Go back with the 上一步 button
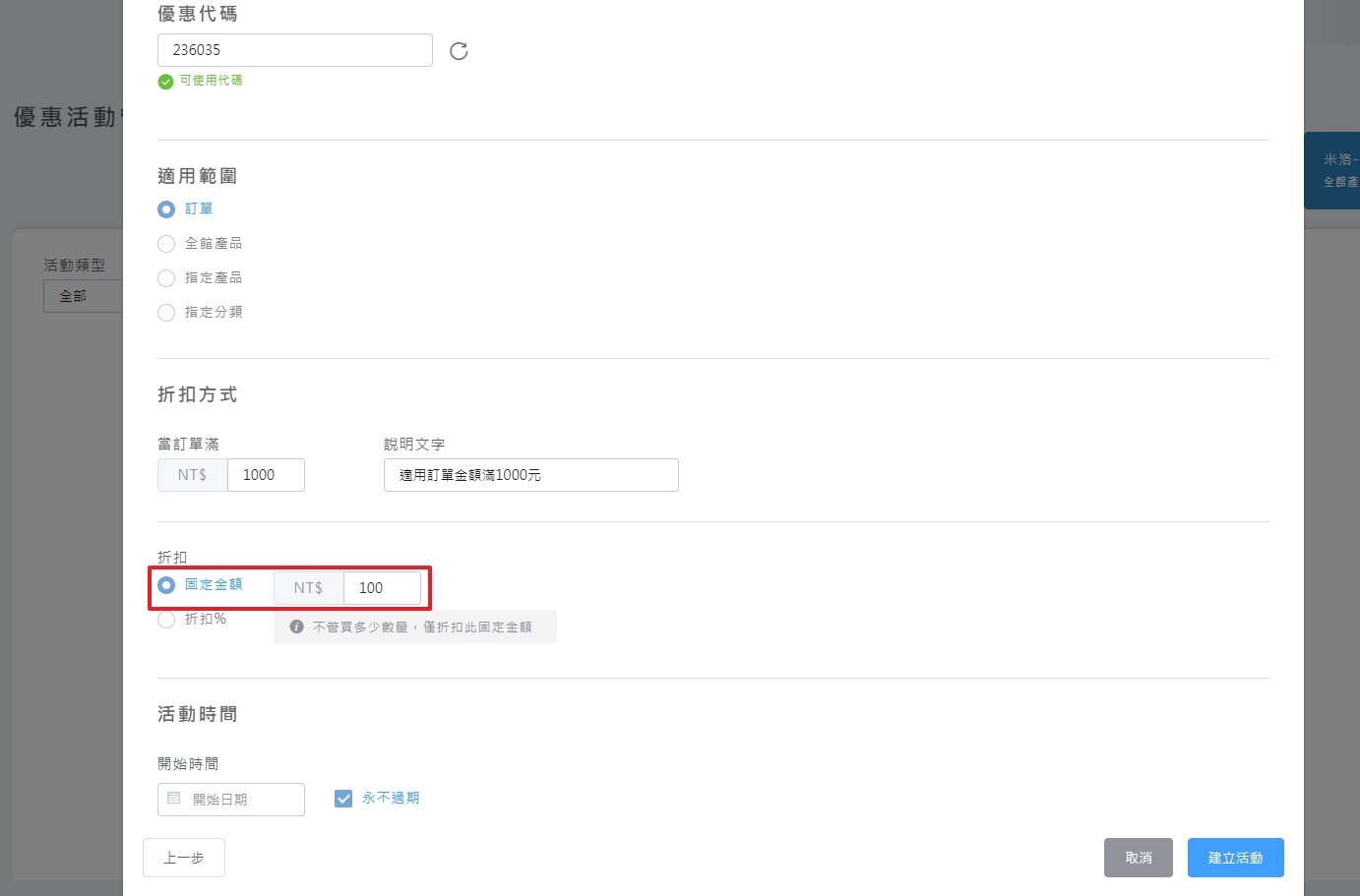The image size is (1360, 896). click(184, 858)
